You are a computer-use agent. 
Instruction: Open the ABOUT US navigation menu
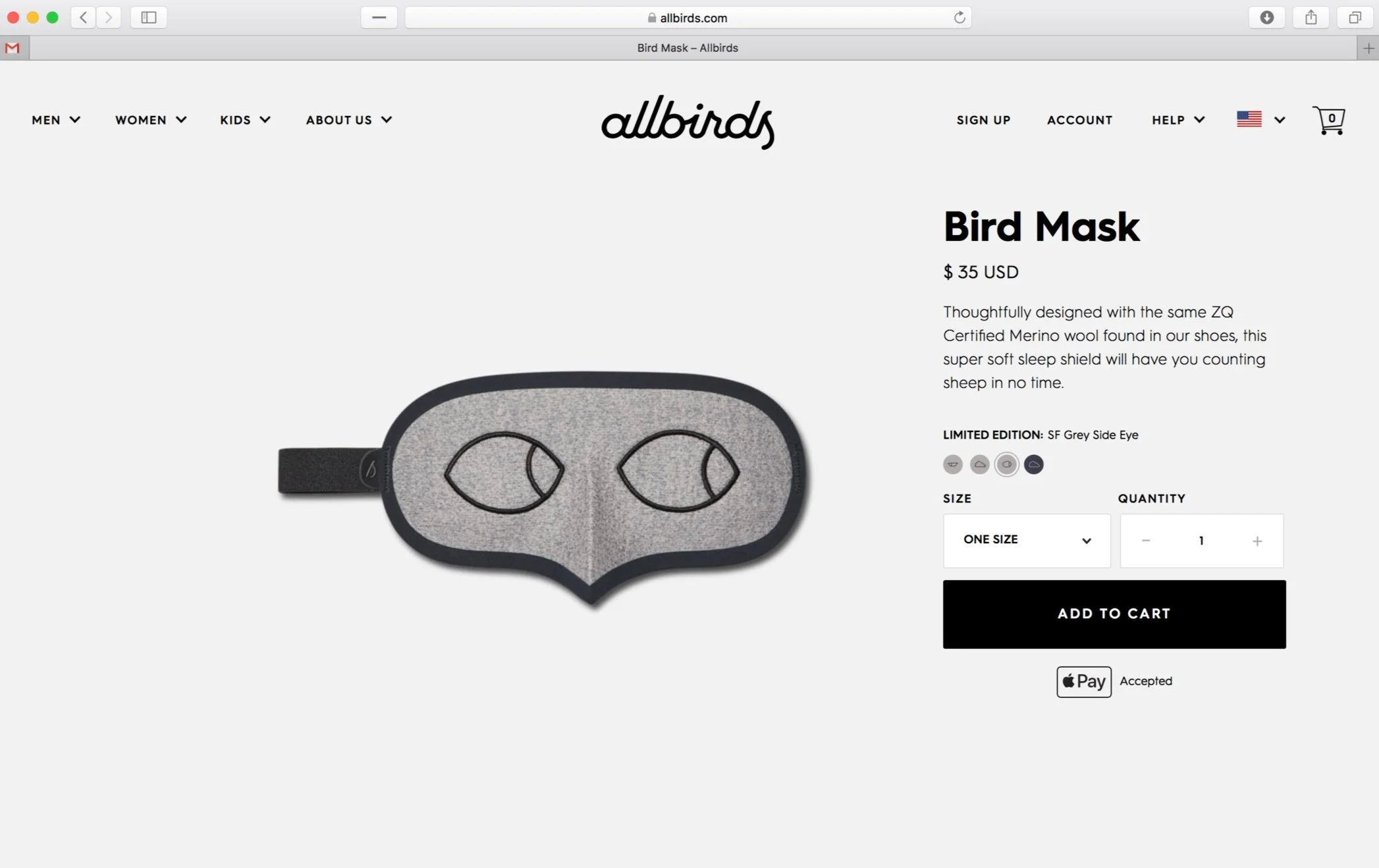349,120
